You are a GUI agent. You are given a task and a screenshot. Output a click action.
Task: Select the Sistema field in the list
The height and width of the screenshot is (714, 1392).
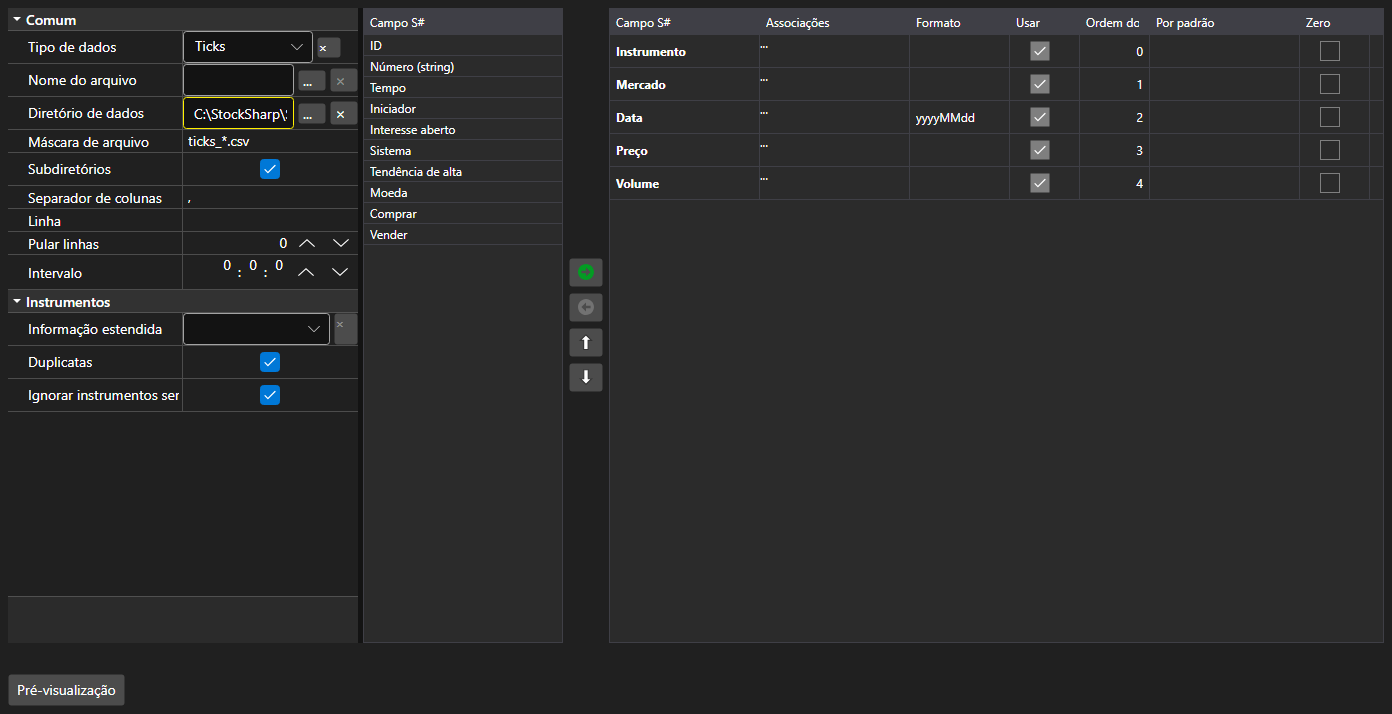coord(463,151)
